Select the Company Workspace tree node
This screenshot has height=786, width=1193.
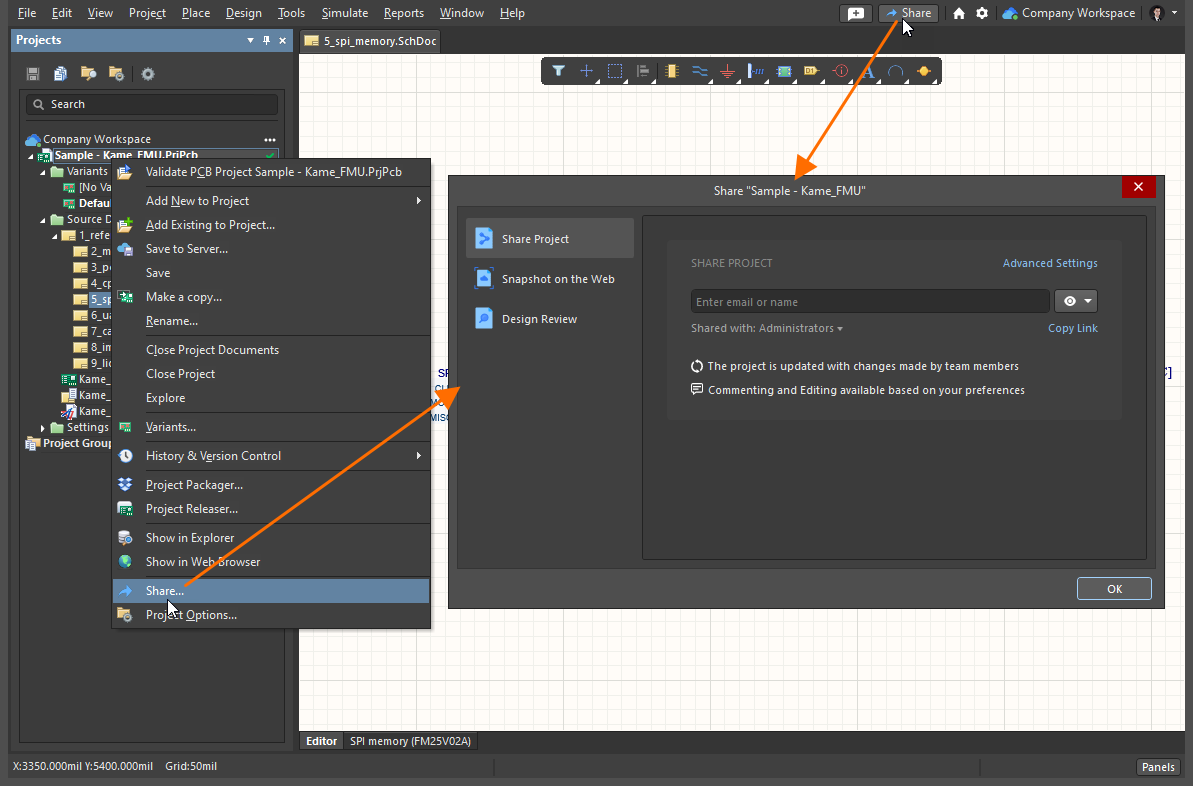tap(97, 139)
